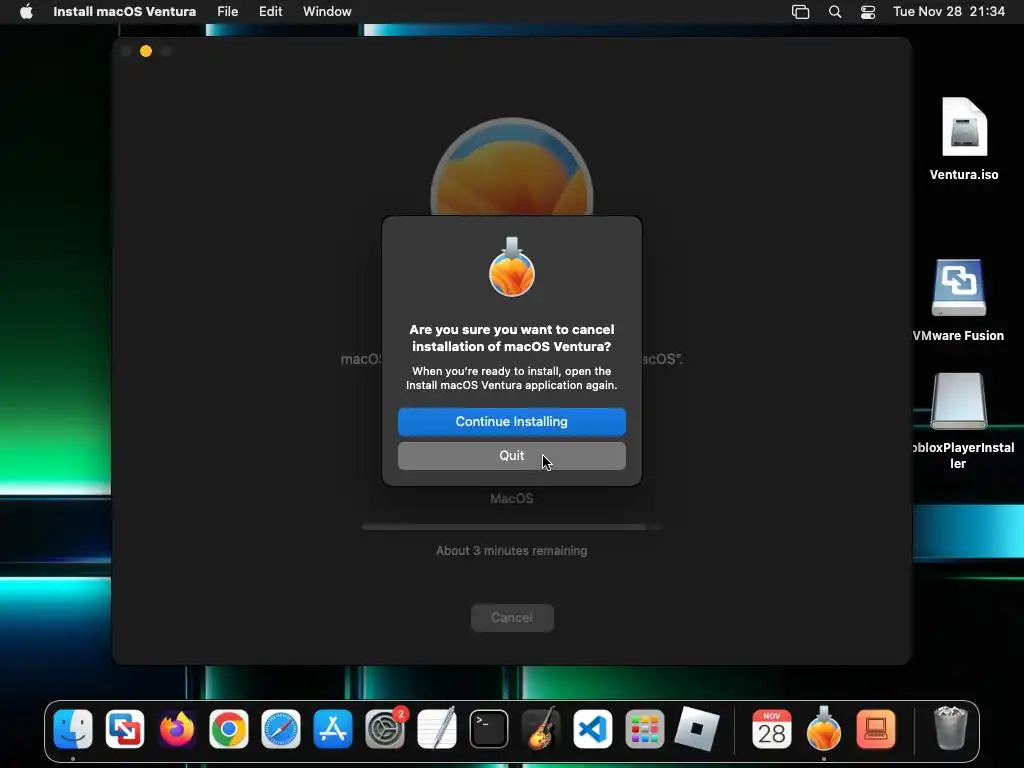
Task: Choose Continue Installing in the dialog
Action: click(511, 422)
